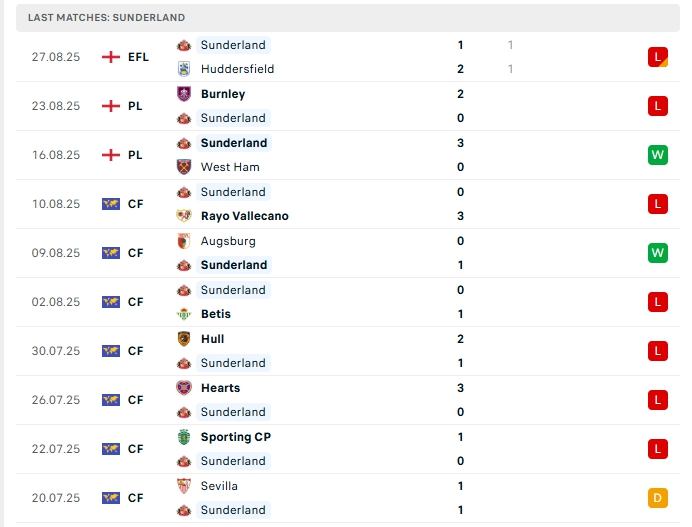Viewport: 692px width, 527px height.
Task: Click the orange D badge for Sevilla match
Action: pos(657,498)
